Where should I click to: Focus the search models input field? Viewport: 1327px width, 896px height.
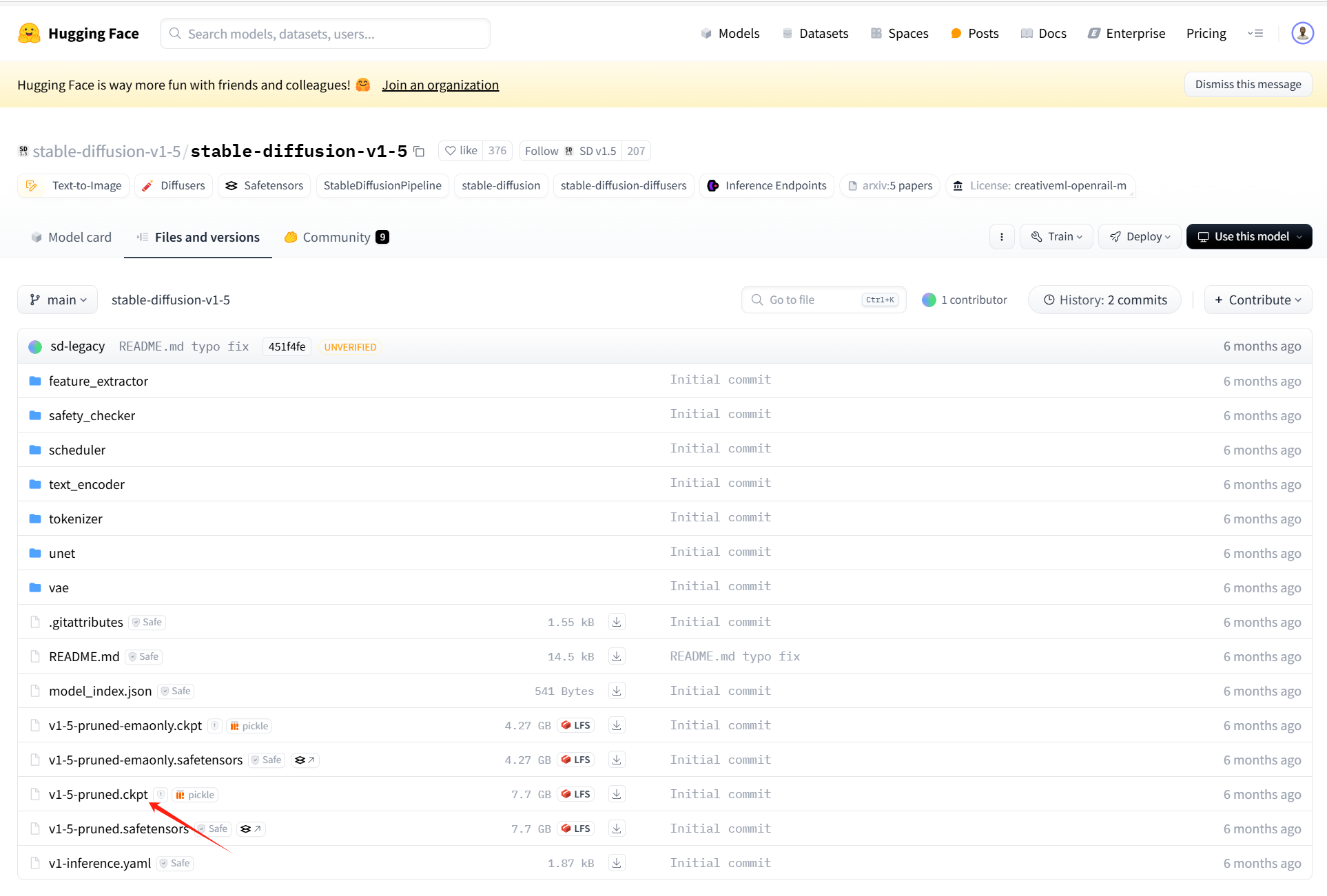(x=325, y=33)
